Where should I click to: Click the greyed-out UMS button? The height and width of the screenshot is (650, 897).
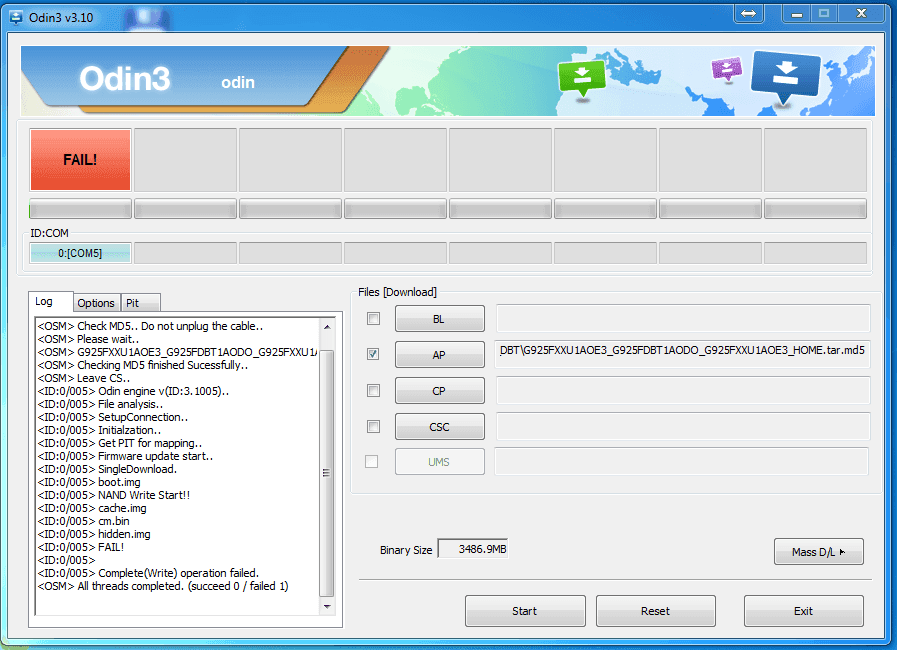(x=439, y=462)
